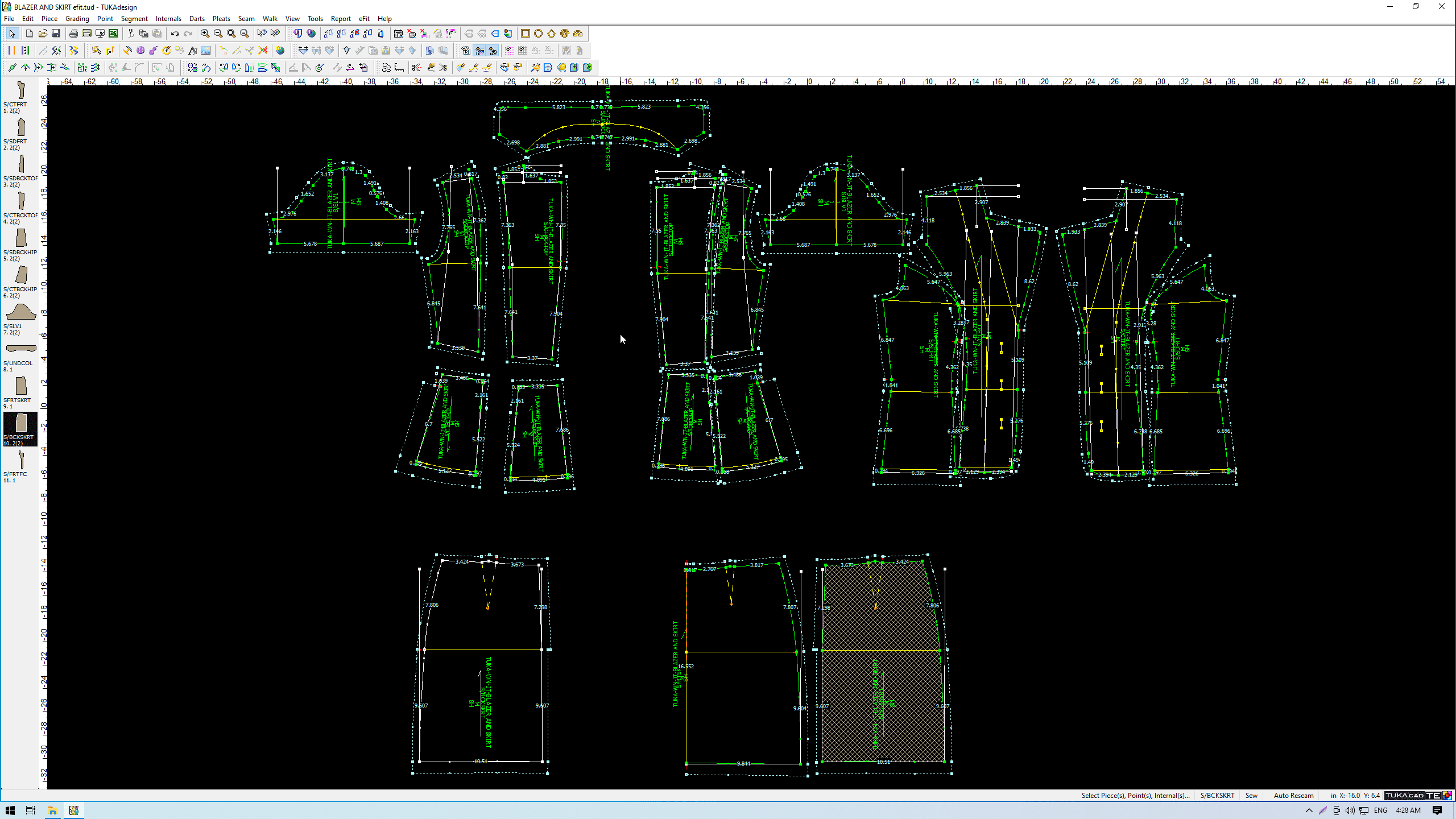Click the Save file icon
Image resolution: width=1456 pixels, height=819 pixels.
(x=56, y=34)
